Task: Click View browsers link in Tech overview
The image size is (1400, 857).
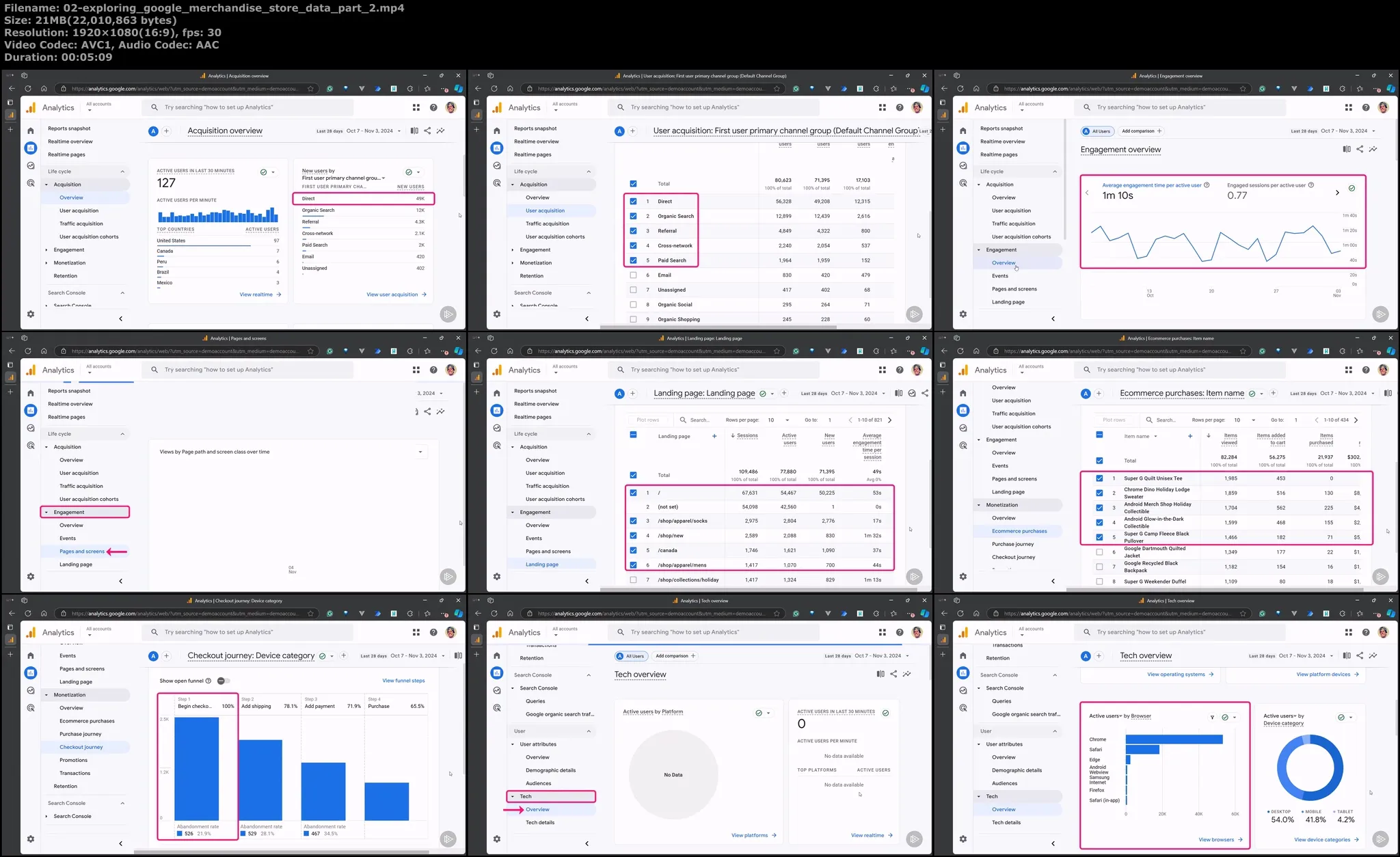Action: point(1220,840)
